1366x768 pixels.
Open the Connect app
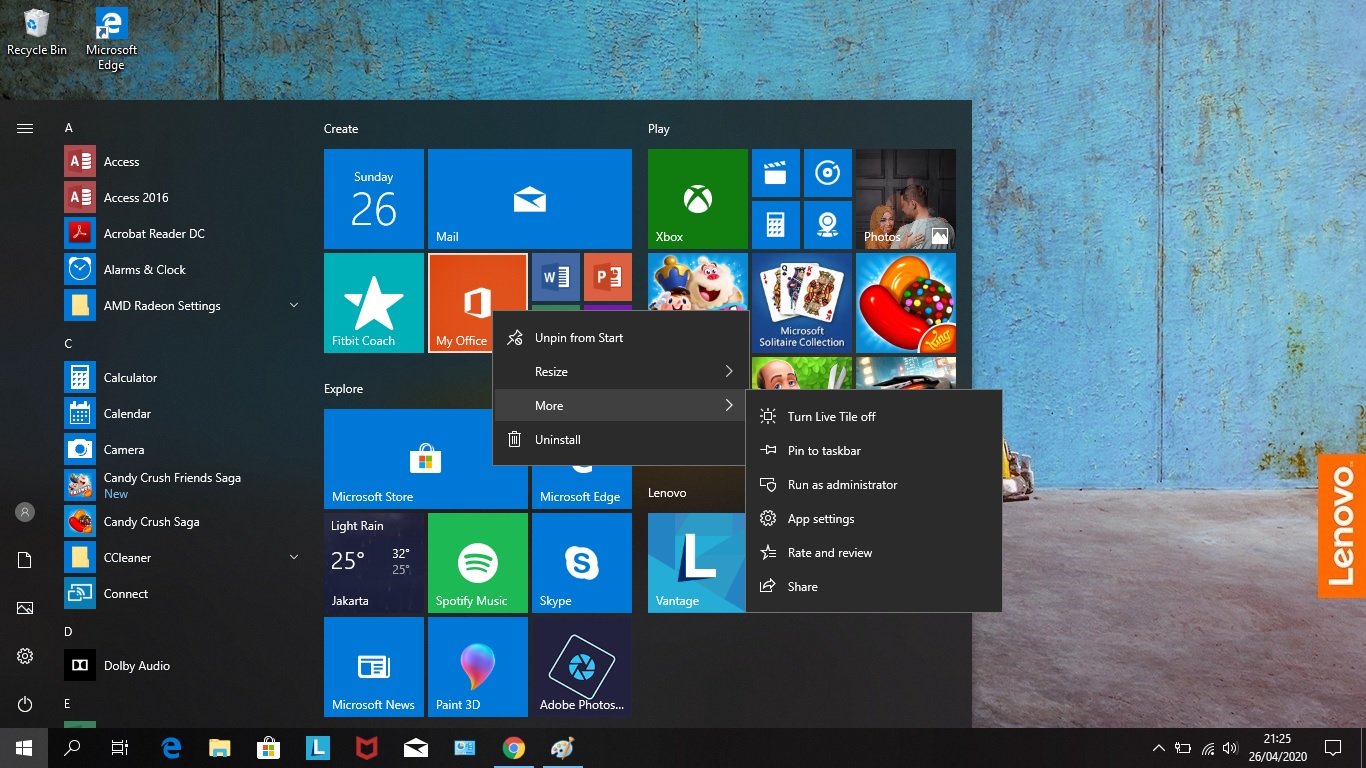[x=182, y=593]
